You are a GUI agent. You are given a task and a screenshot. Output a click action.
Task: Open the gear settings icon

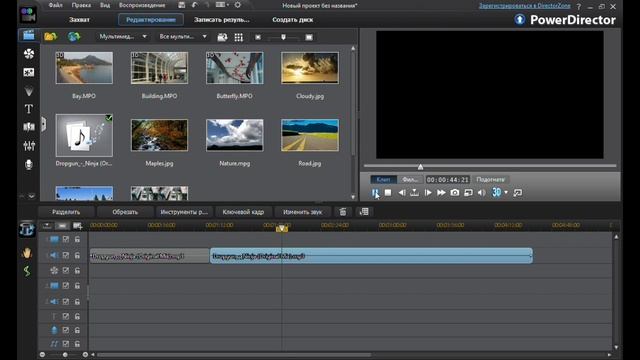tap(238, 5)
